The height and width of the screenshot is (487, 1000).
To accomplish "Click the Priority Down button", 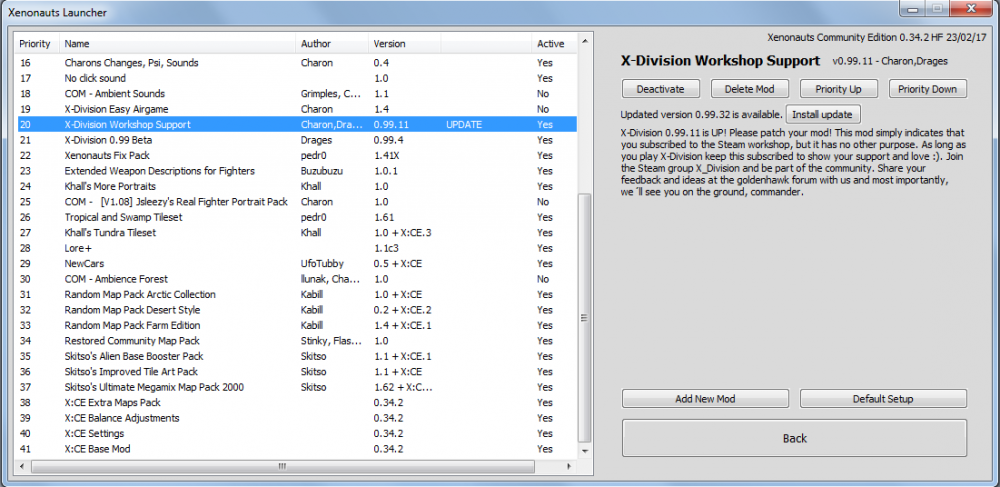I will click(927, 89).
